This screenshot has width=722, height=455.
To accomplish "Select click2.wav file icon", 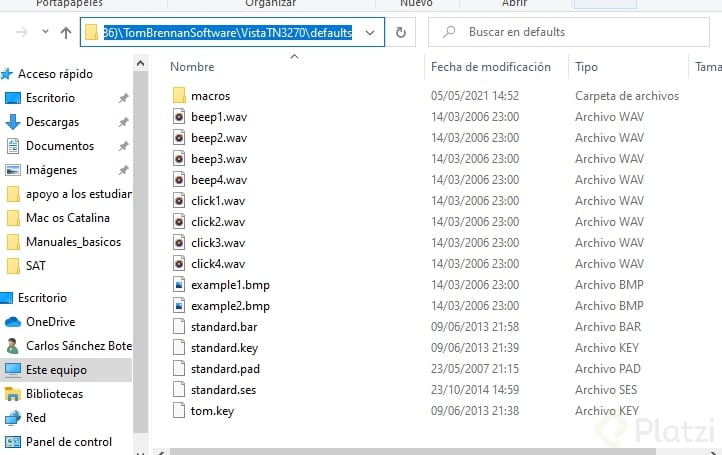I will [179, 222].
